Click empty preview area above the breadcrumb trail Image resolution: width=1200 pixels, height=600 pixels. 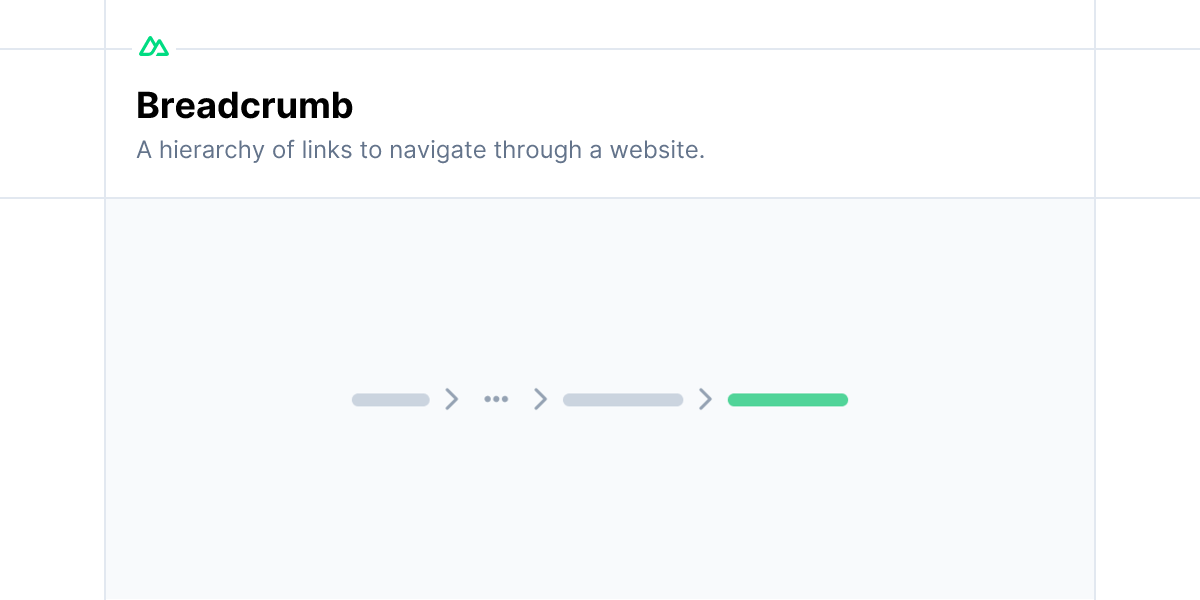600,290
